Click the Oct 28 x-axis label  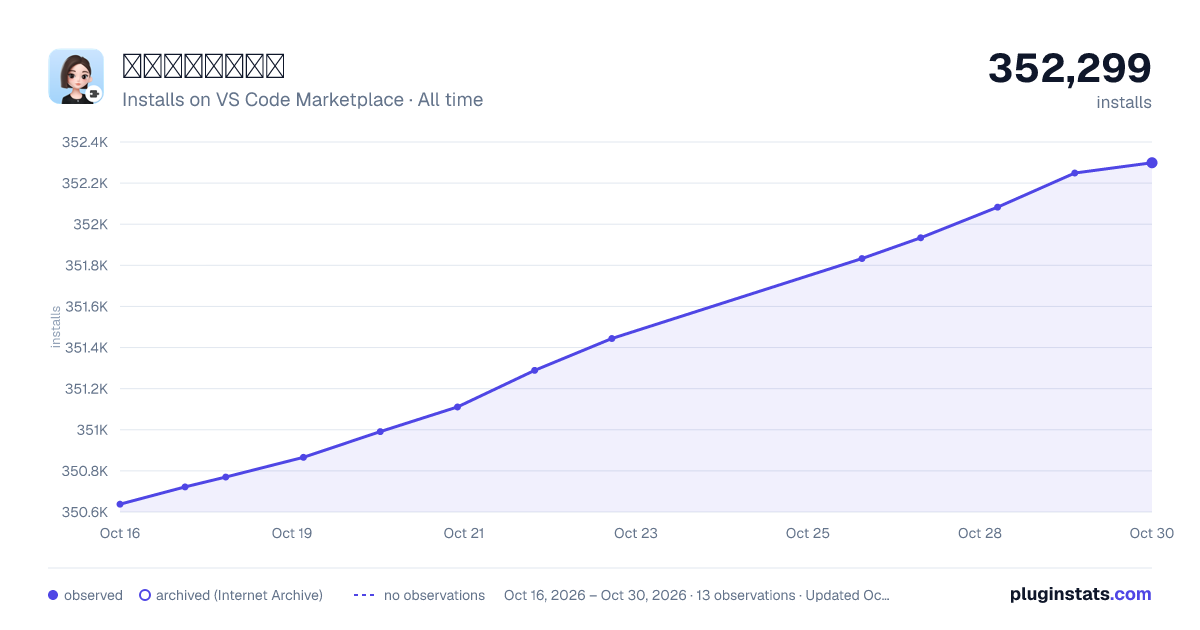(x=980, y=533)
